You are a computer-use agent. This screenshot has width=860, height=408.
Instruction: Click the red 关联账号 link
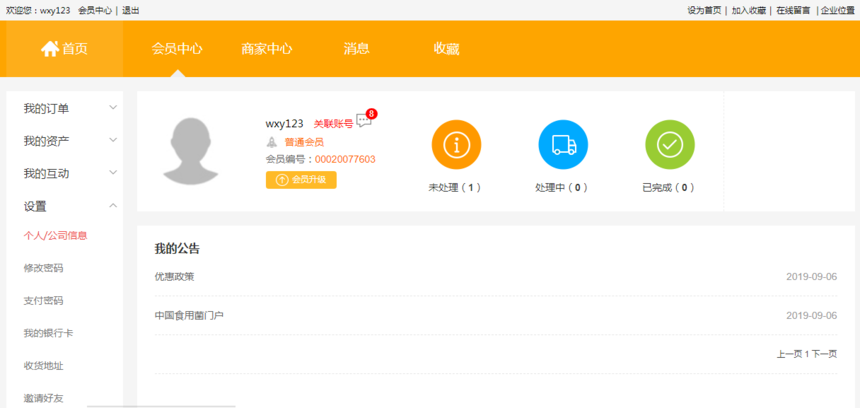[x=333, y=124]
